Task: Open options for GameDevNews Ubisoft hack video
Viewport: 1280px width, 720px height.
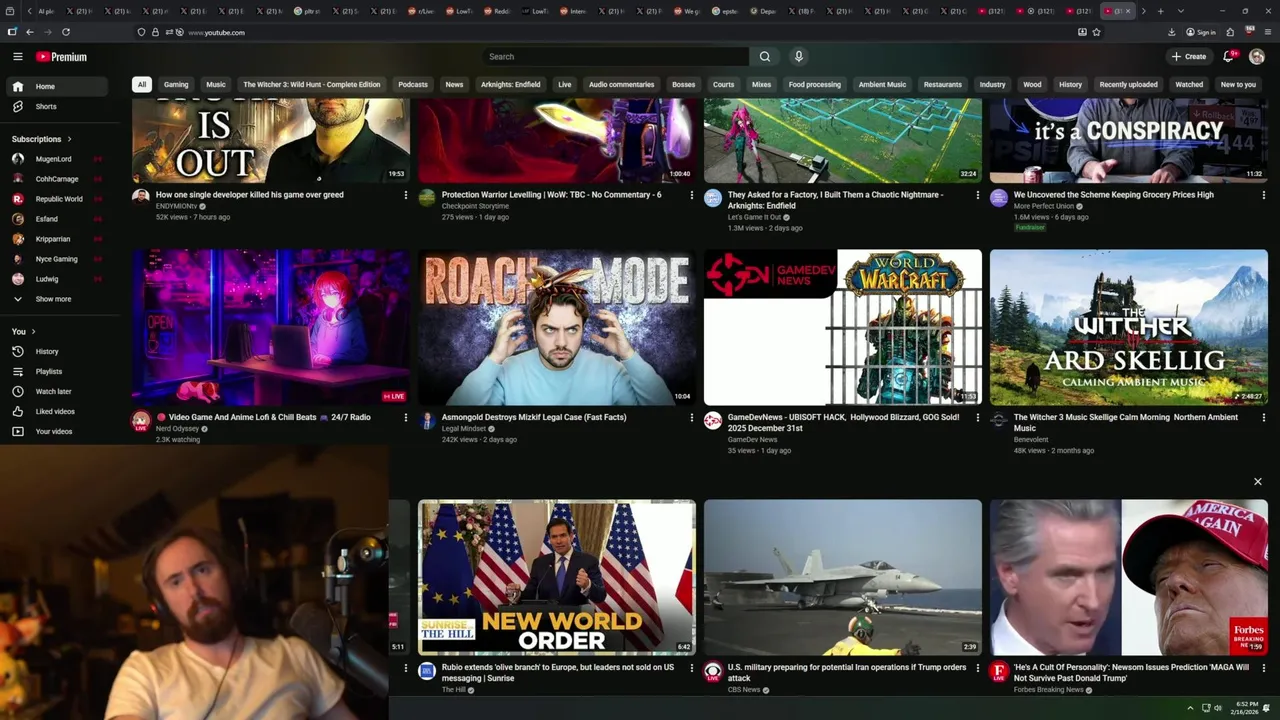Action: click(977, 417)
